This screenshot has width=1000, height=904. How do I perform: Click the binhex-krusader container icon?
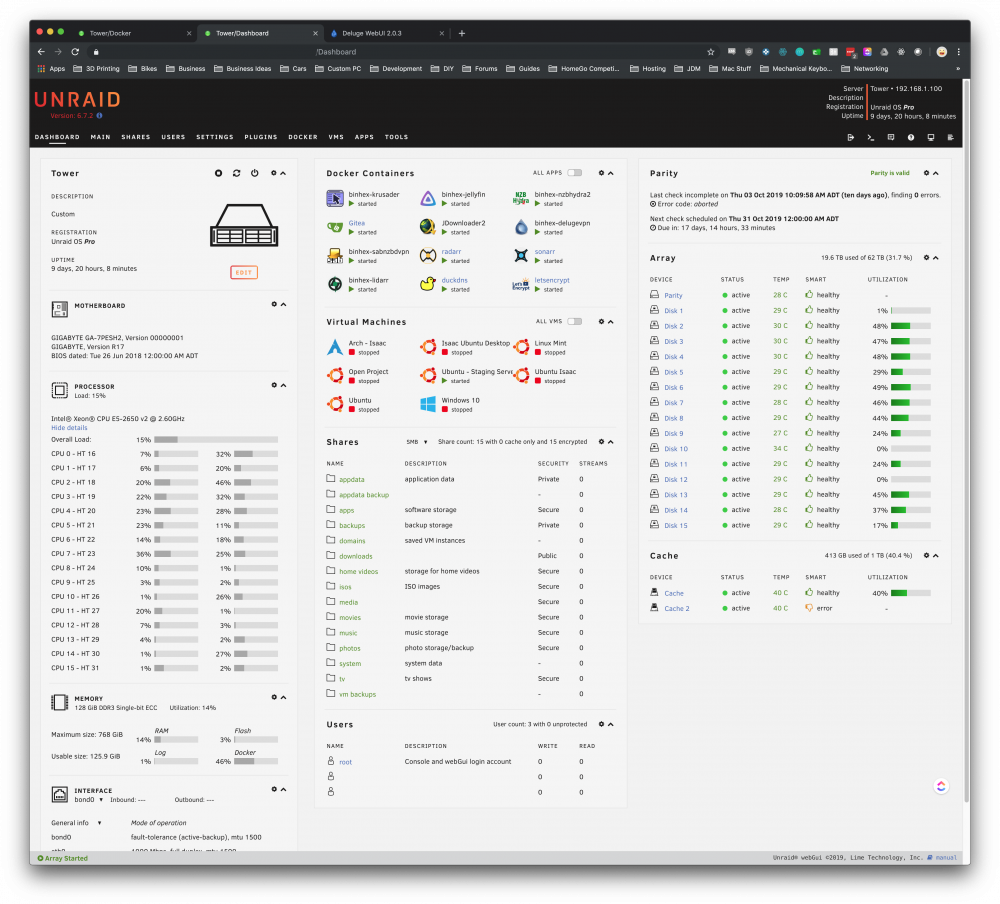tap(335, 198)
